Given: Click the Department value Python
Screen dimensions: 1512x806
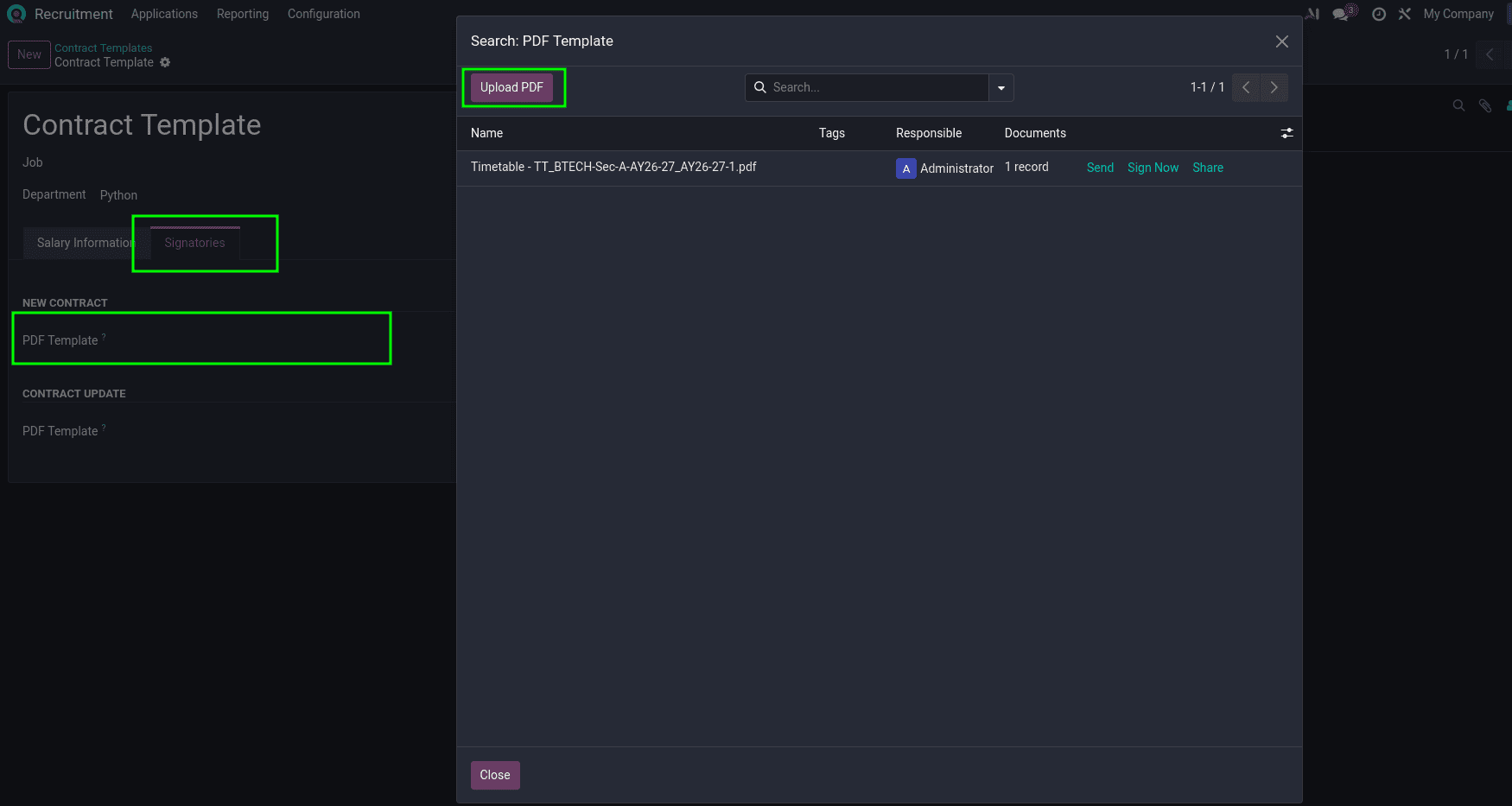Looking at the screenshot, I should pyautogui.click(x=118, y=195).
